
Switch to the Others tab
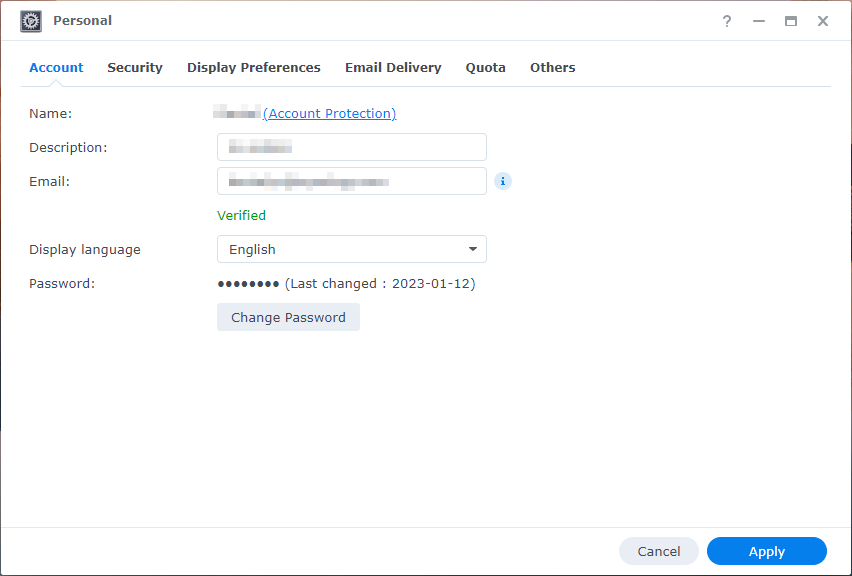[x=552, y=67]
